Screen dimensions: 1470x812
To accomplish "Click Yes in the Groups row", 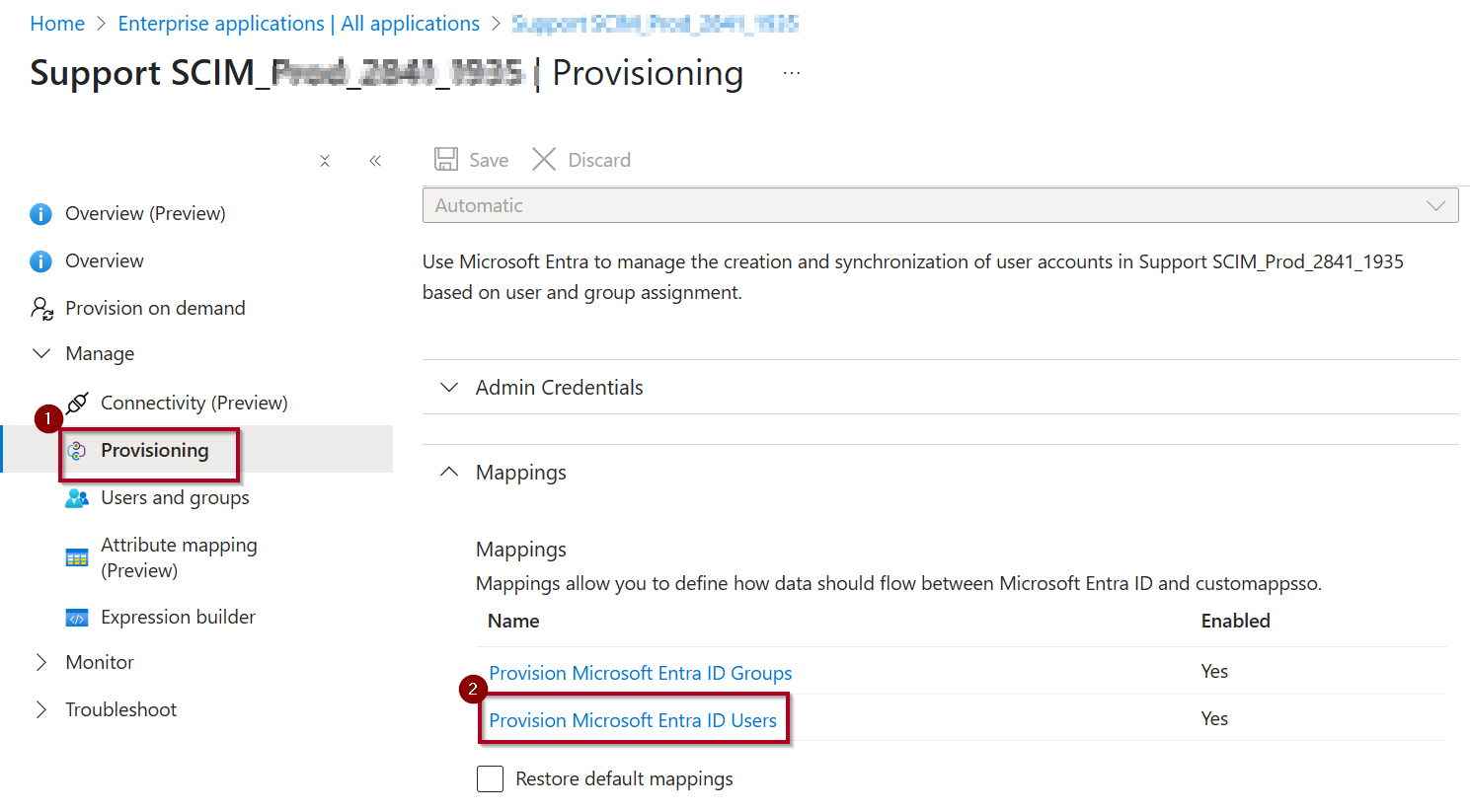I will (x=1214, y=672).
